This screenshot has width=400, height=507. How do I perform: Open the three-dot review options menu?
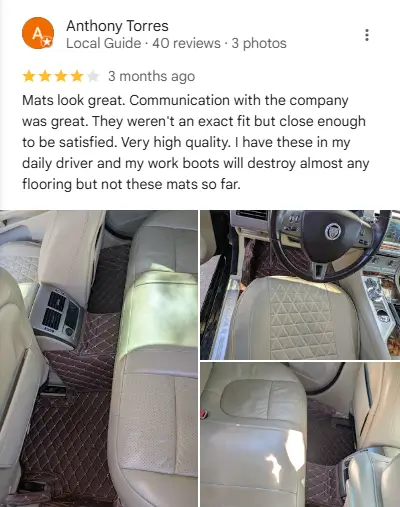tap(367, 35)
